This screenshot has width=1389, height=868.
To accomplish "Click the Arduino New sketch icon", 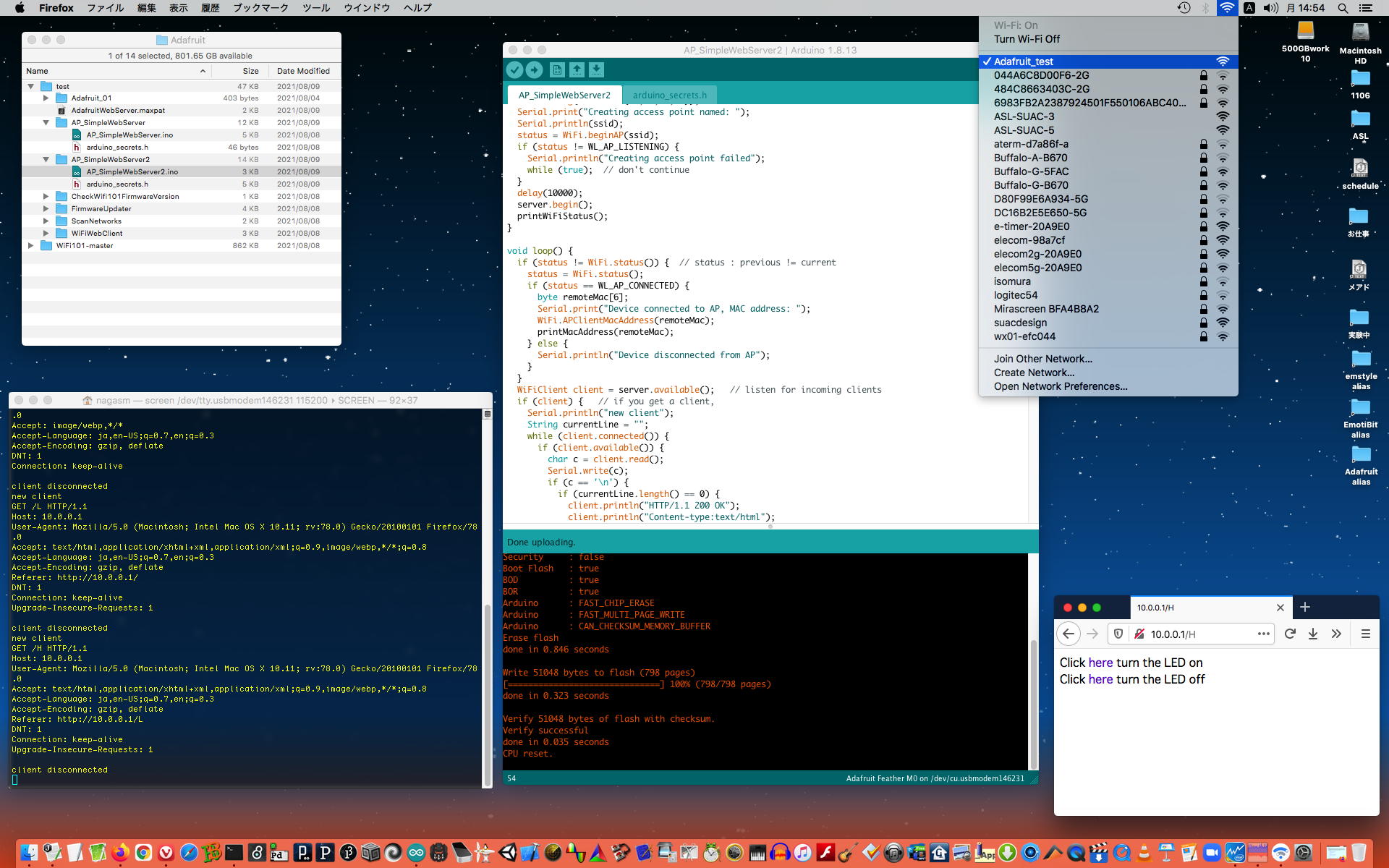I will [x=557, y=69].
